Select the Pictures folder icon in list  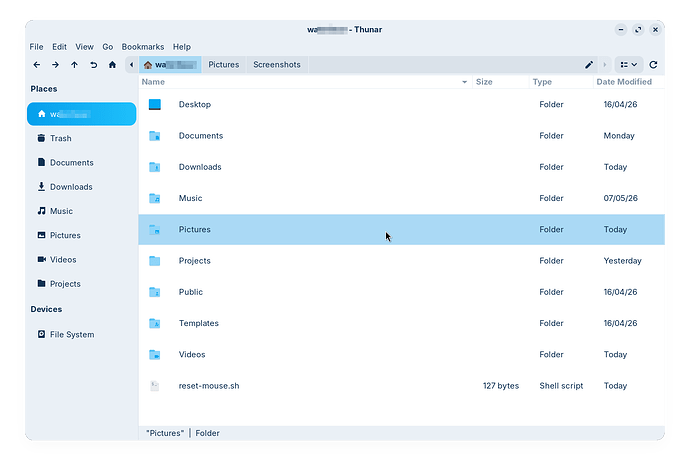click(x=154, y=229)
